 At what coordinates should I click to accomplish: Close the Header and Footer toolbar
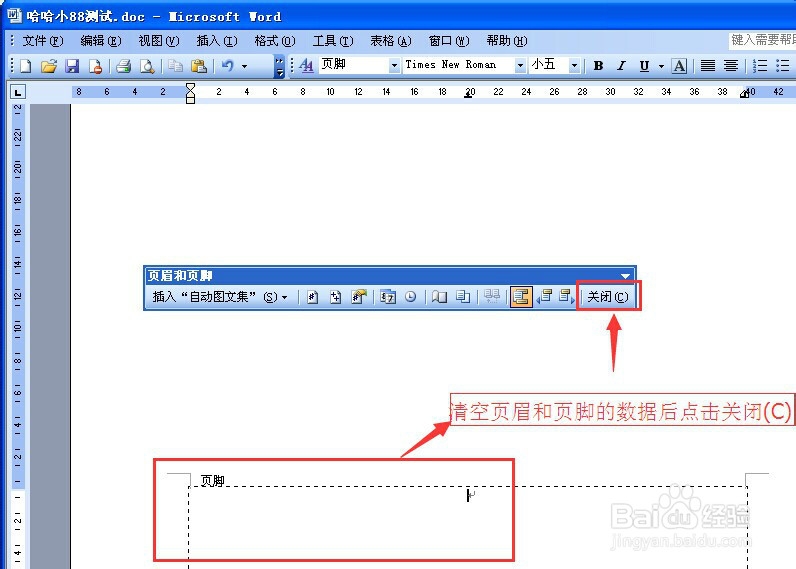tap(608, 296)
